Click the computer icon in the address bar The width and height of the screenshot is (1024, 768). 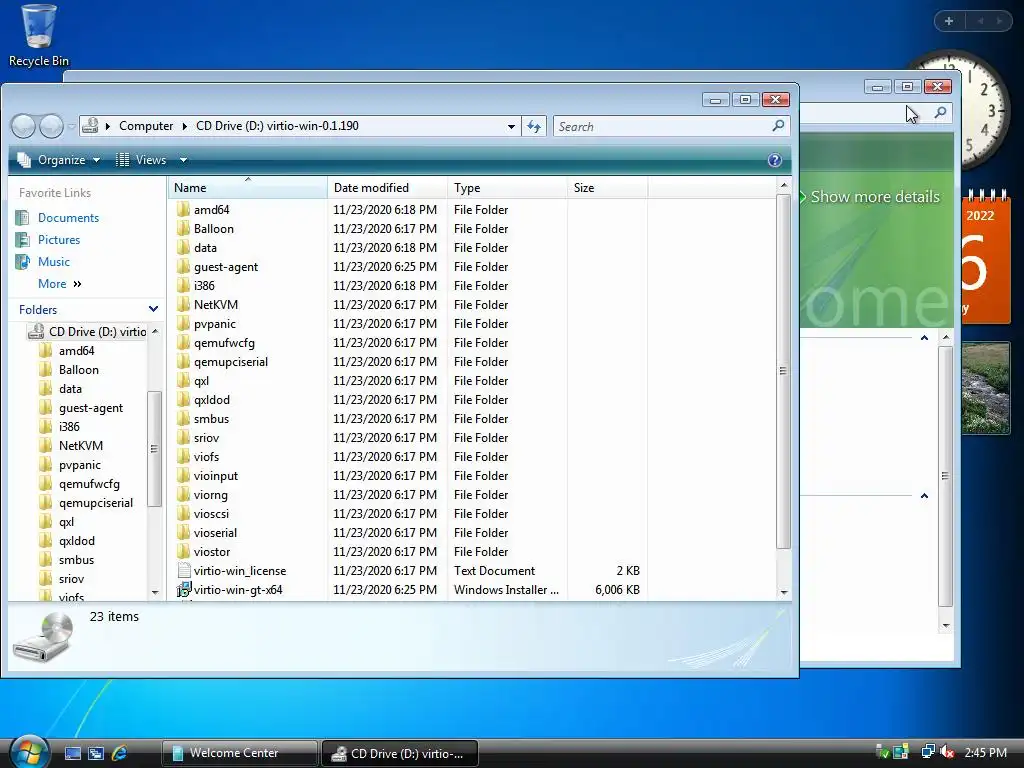coord(90,125)
